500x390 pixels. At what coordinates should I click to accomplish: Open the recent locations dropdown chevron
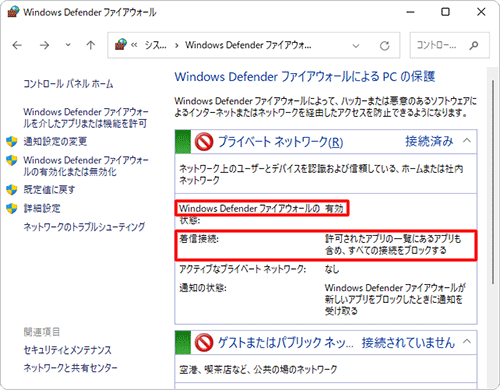coord(68,45)
